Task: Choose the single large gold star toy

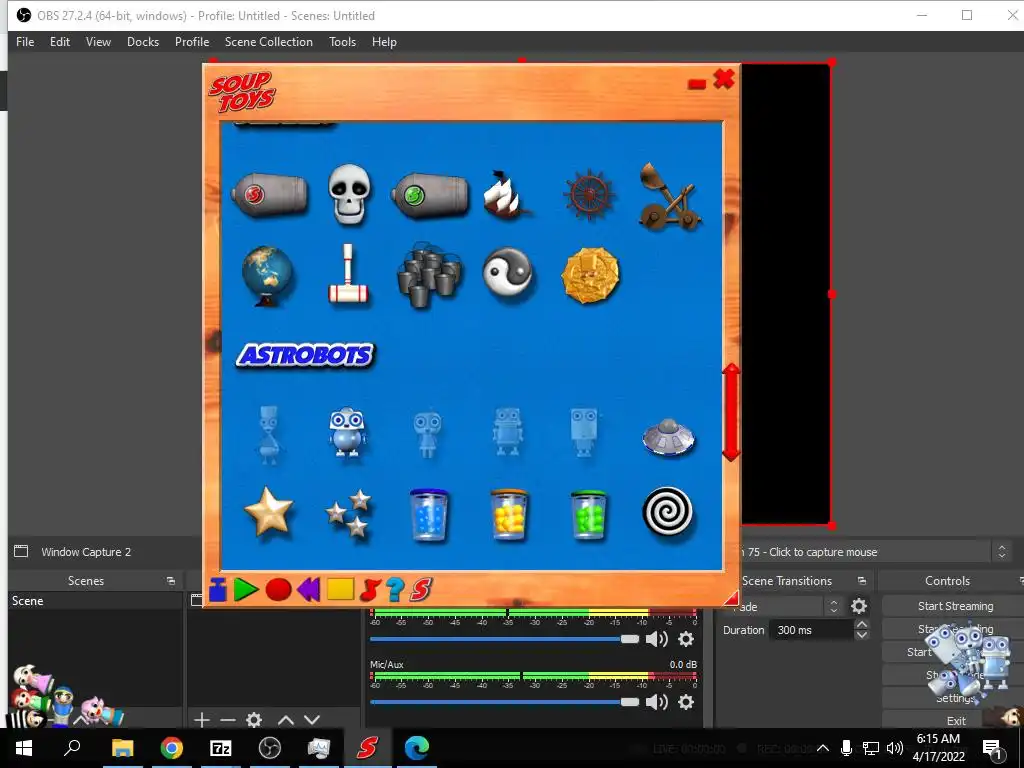Action: pyautogui.click(x=268, y=511)
